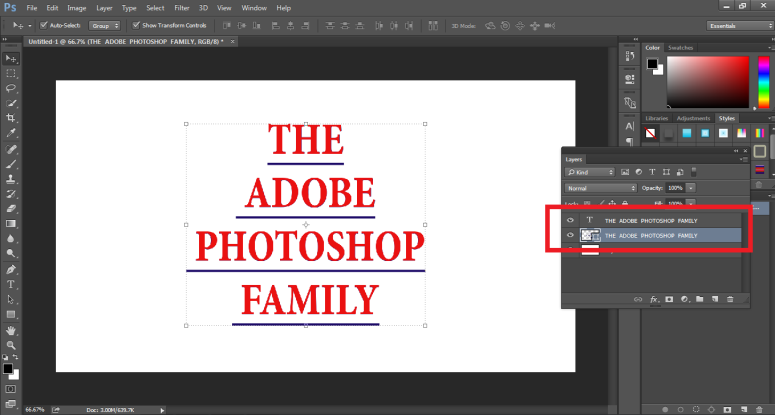The height and width of the screenshot is (415, 775).
Task: Select the Dodge tool
Action: [11, 253]
